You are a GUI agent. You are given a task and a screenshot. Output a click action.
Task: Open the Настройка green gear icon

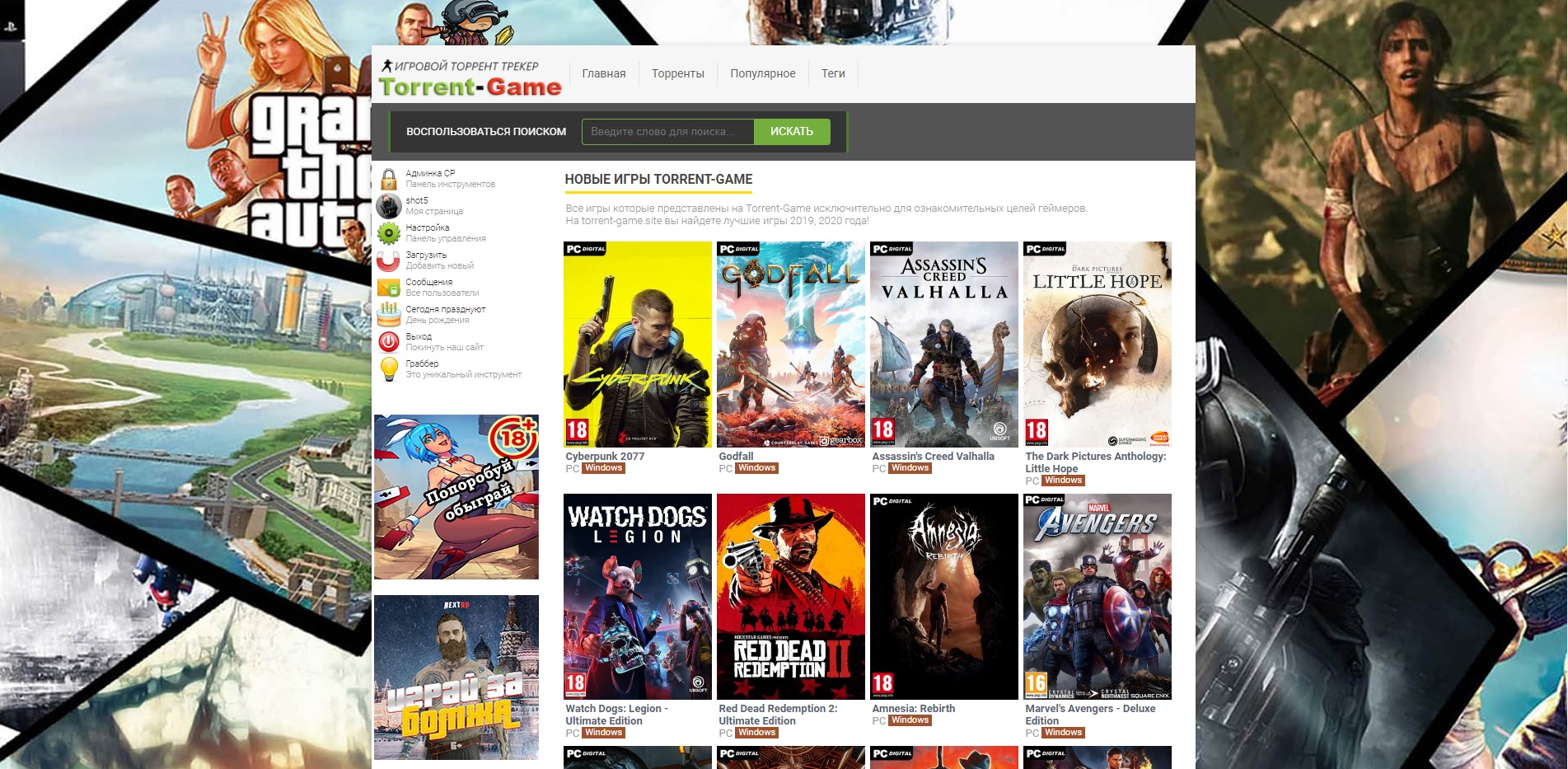click(389, 233)
